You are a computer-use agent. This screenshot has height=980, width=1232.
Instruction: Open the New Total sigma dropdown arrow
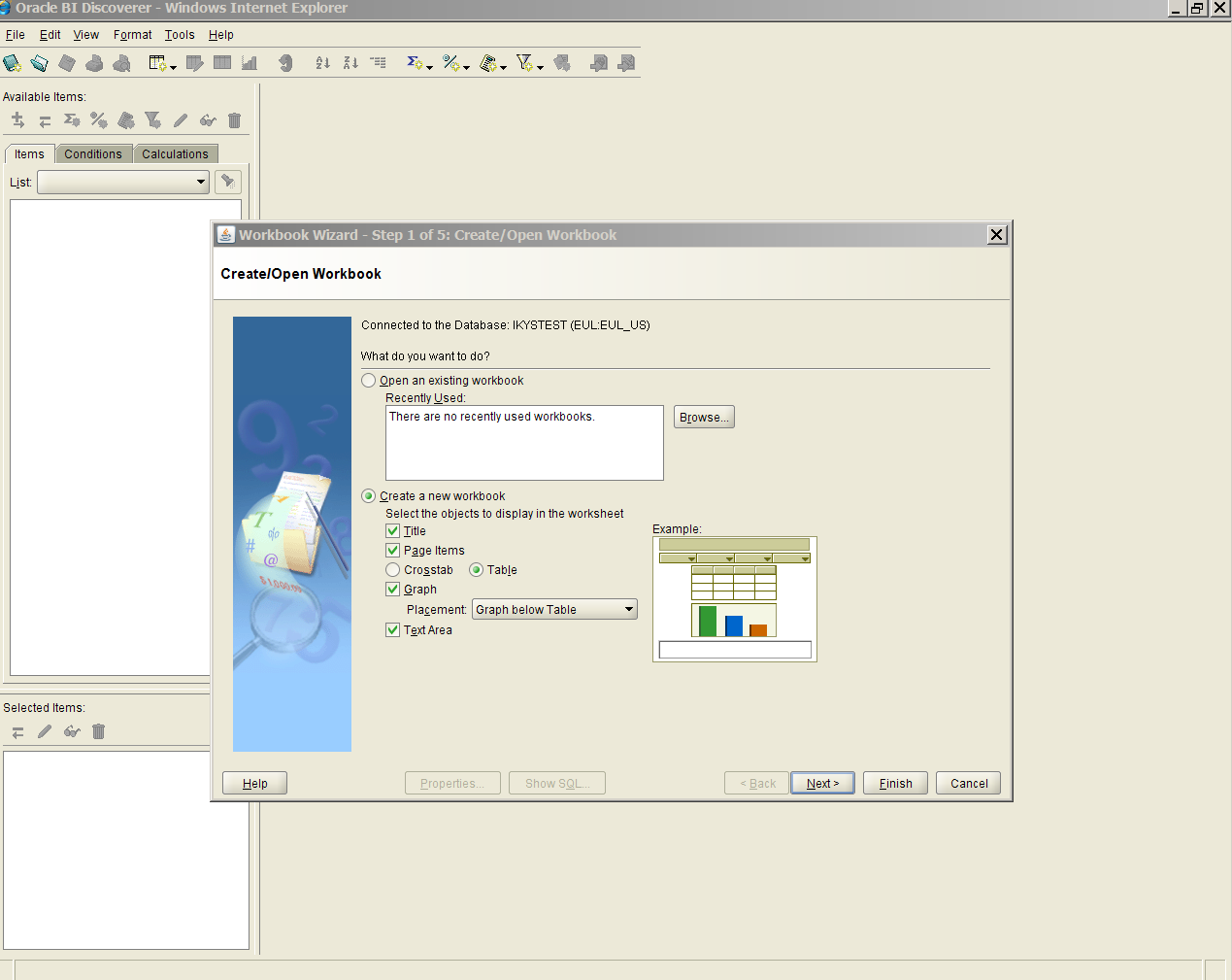(x=429, y=67)
